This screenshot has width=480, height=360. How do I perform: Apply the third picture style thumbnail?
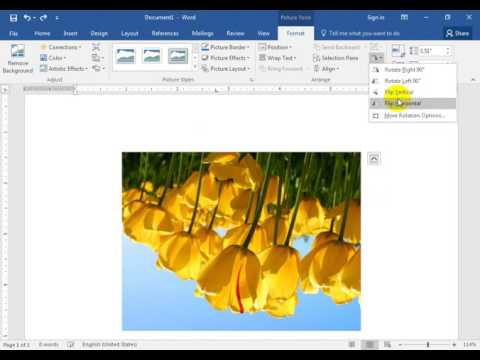click(x=178, y=56)
